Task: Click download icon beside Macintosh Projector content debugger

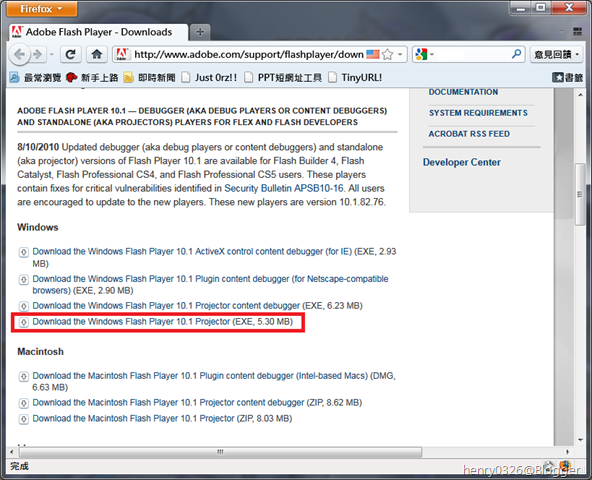Action: pos(23,403)
